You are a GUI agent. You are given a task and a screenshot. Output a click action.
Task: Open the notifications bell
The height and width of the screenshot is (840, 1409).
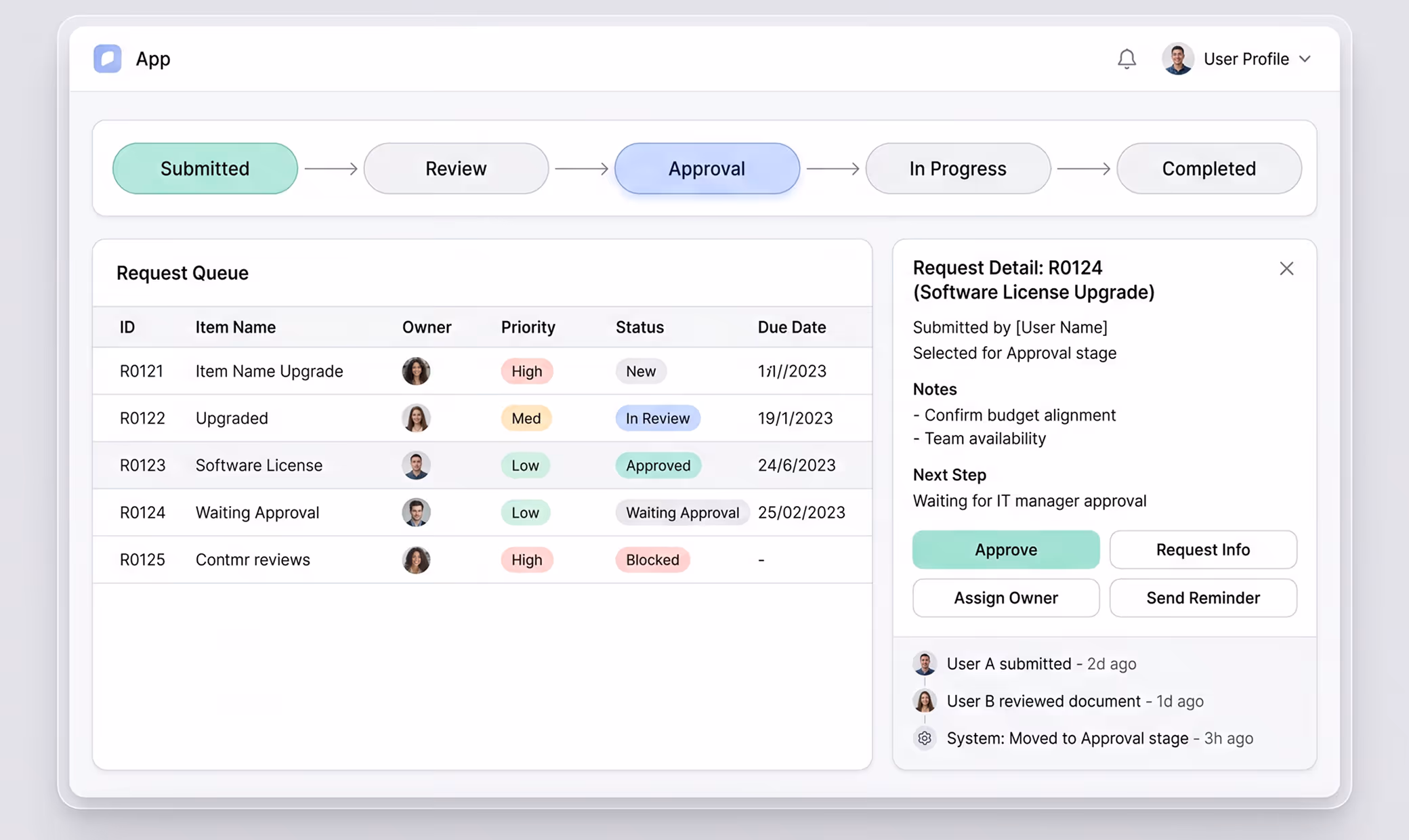coord(1127,59)
